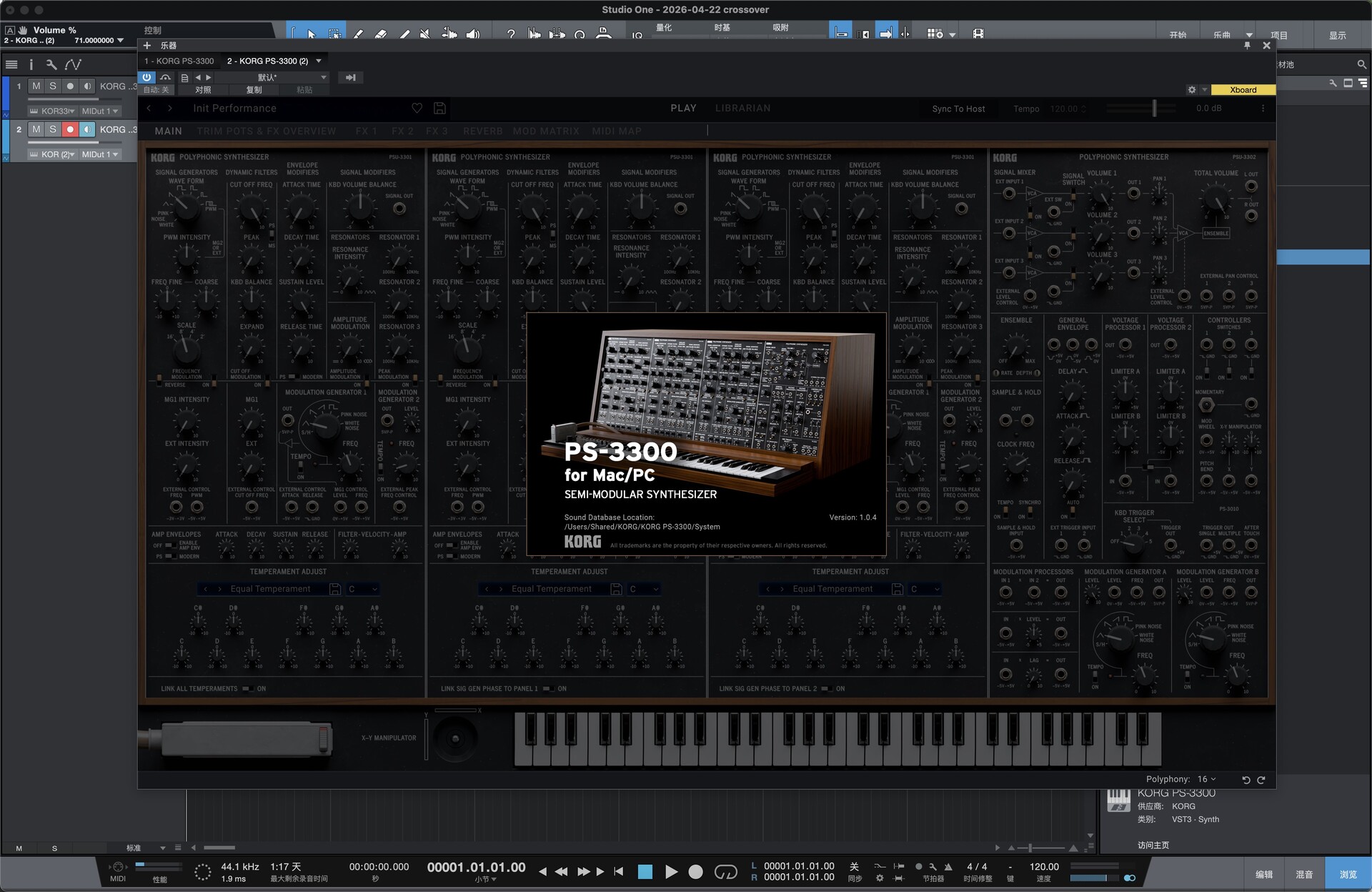Viewport: 1372px width, 892px height.
Task: Toggle plugin power bypass button
Action: point(147,77)
